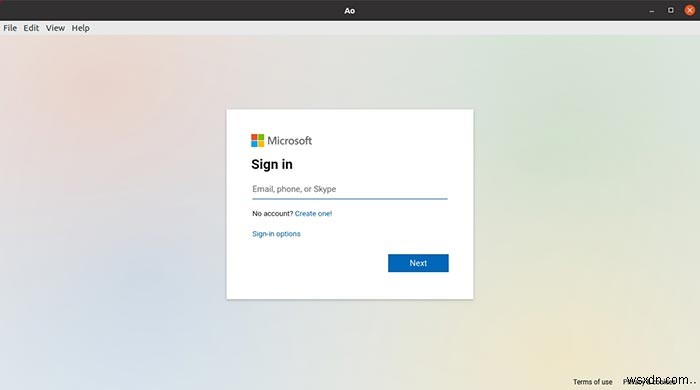The image size is (700, 390).
Task: Focus the Email, phone, or Skype field
Action: pos(350,189)
